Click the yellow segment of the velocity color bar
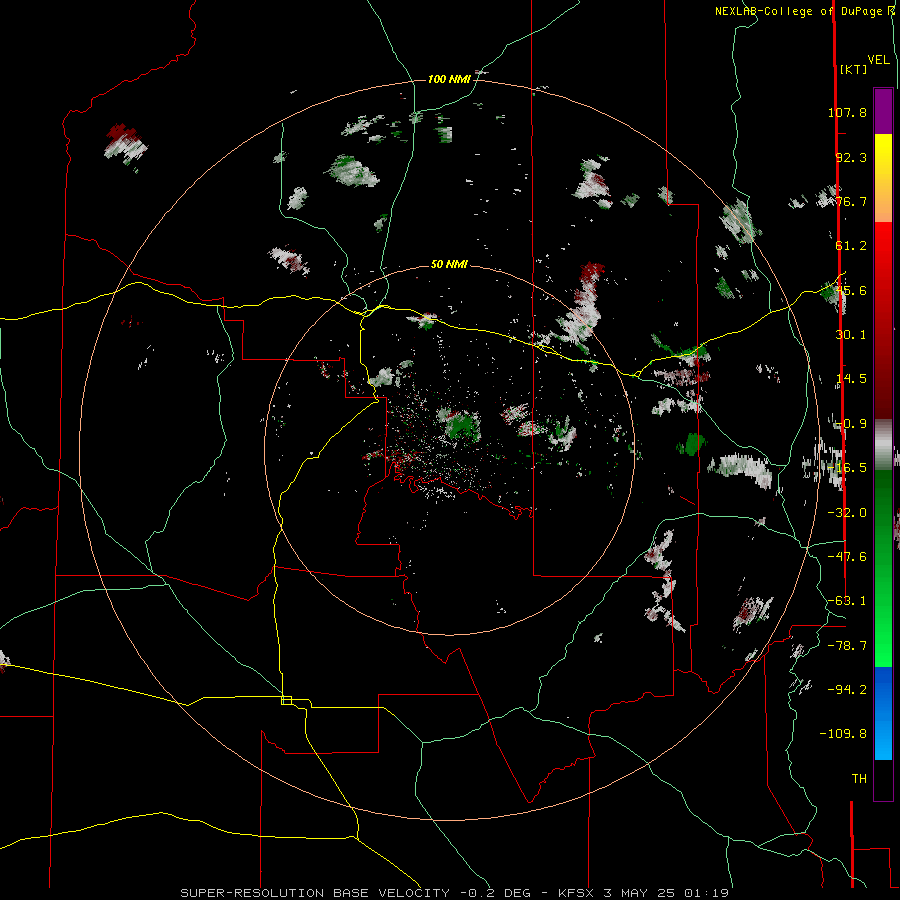 coord(883,178)
